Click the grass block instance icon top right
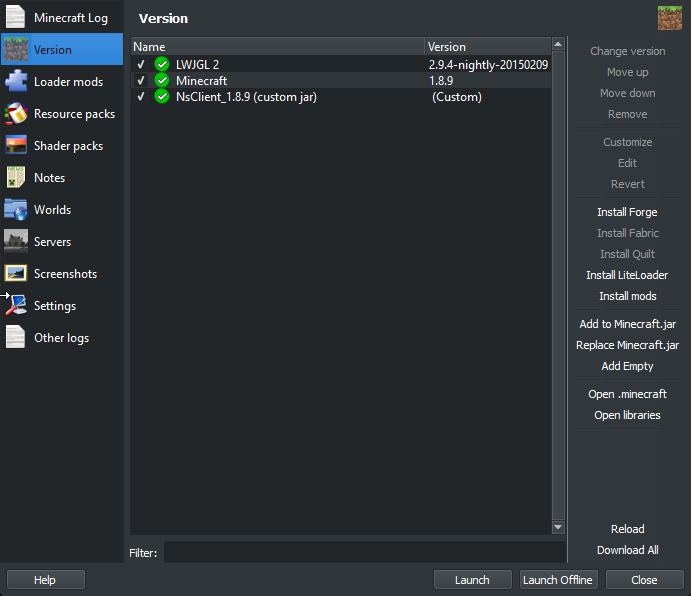 [x=670, y=18]
